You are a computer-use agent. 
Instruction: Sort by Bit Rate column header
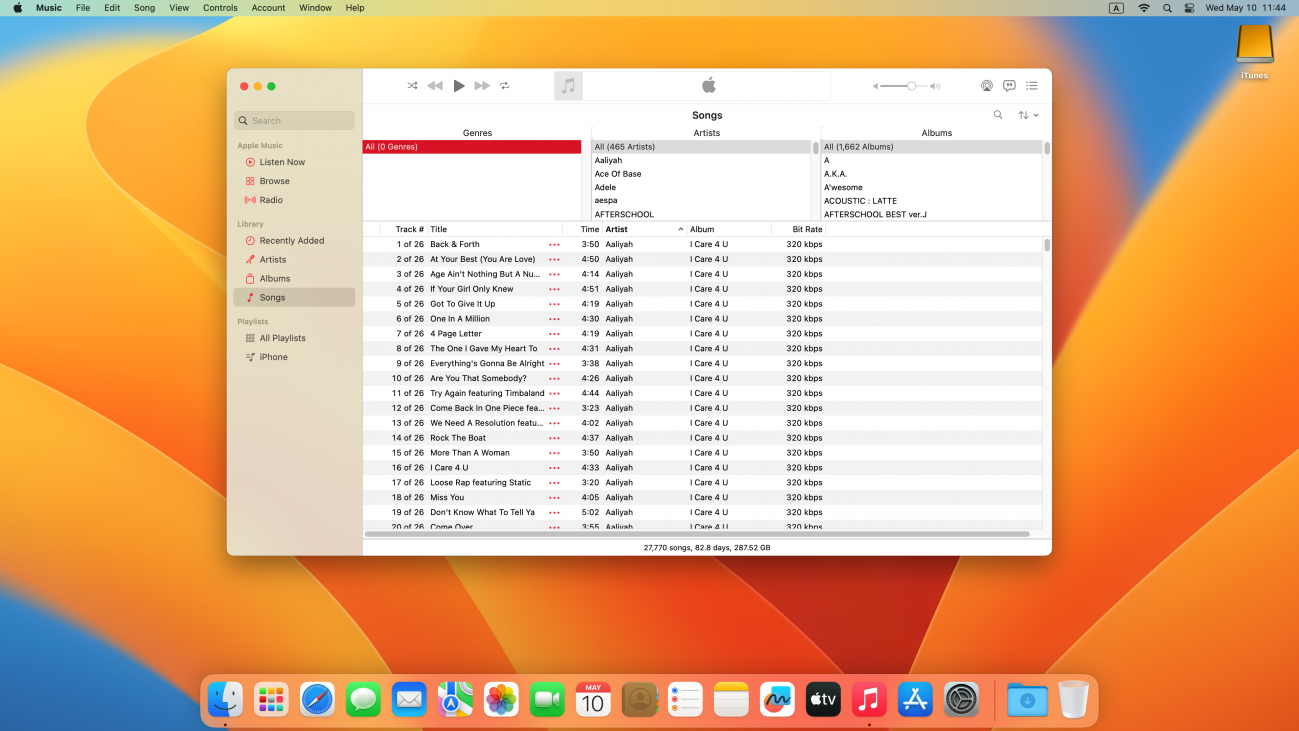point(799,229)
